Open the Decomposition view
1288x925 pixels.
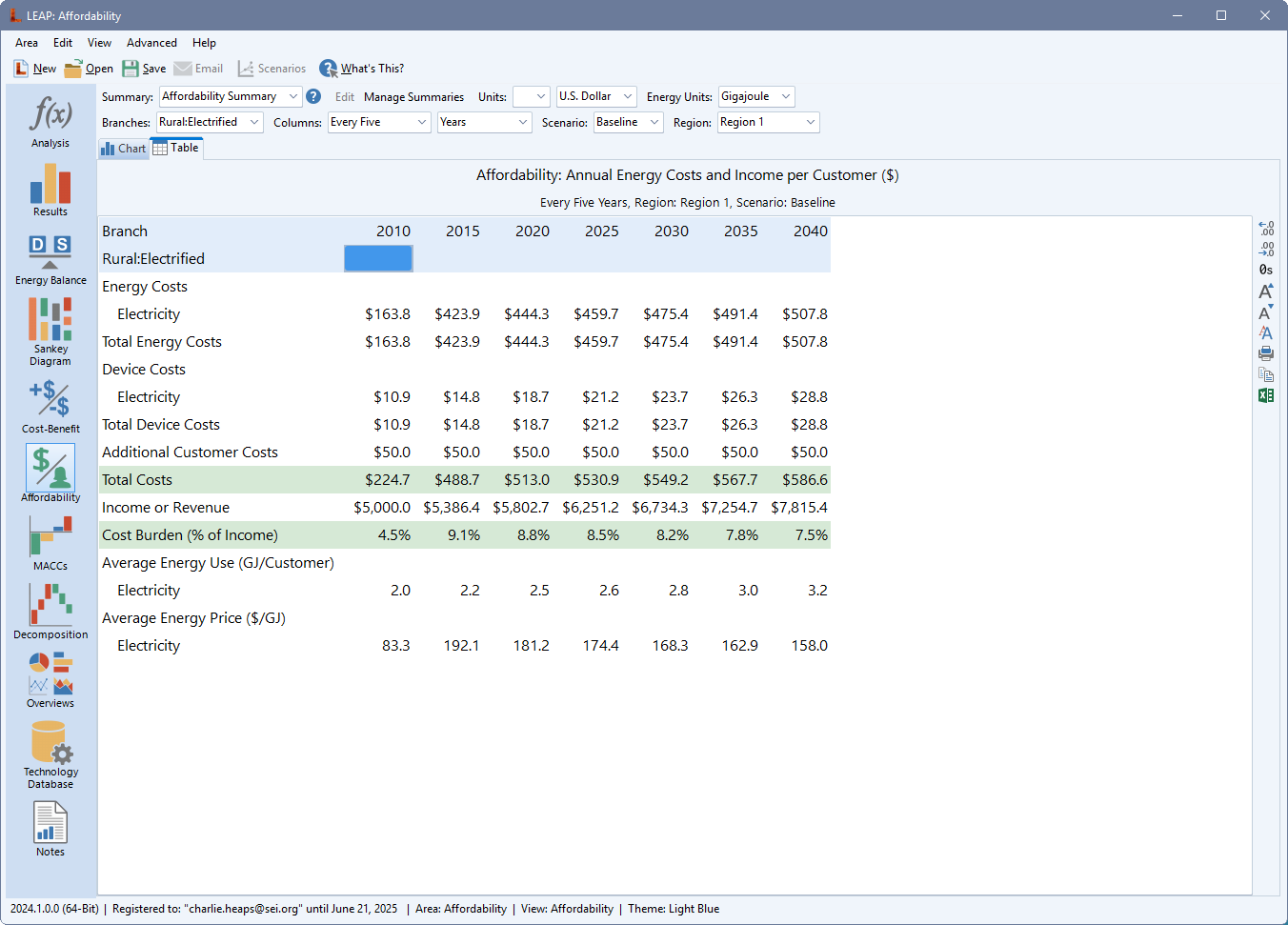tap(50, 611)
